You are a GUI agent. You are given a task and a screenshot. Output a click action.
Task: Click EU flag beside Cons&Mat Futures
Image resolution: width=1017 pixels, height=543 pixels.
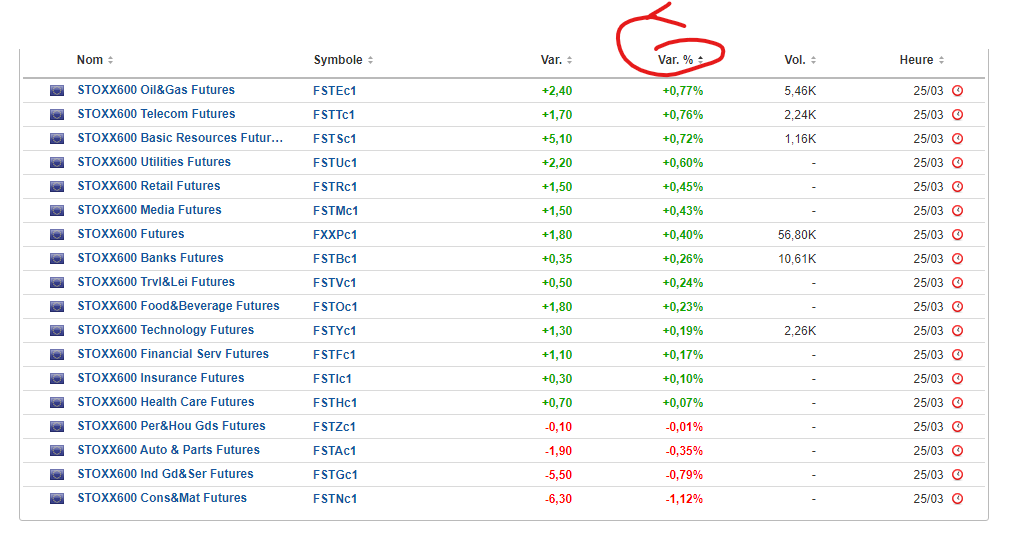(57, 499)
